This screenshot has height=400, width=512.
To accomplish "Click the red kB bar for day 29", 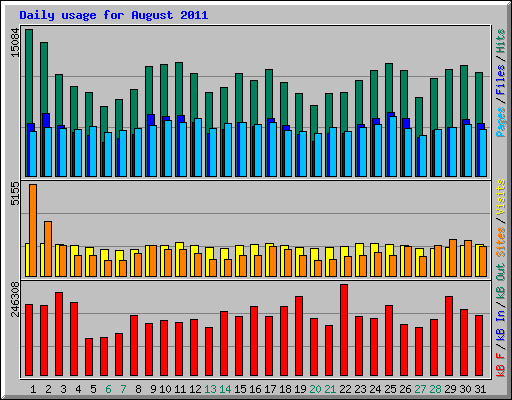I will pyautogui.click(x=449, y=336).
